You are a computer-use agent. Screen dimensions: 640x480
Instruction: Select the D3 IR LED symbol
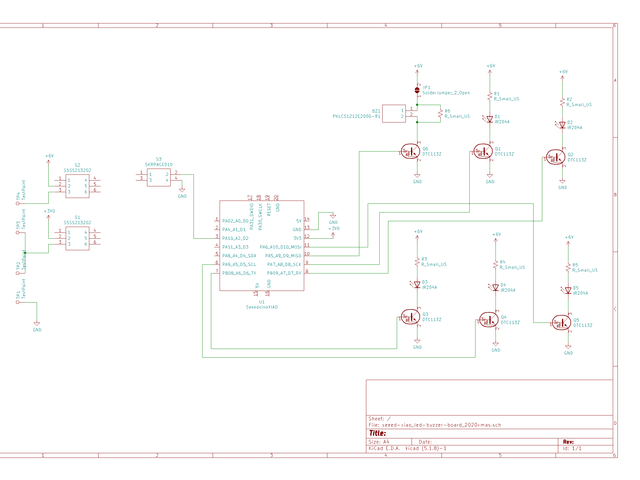417,284
